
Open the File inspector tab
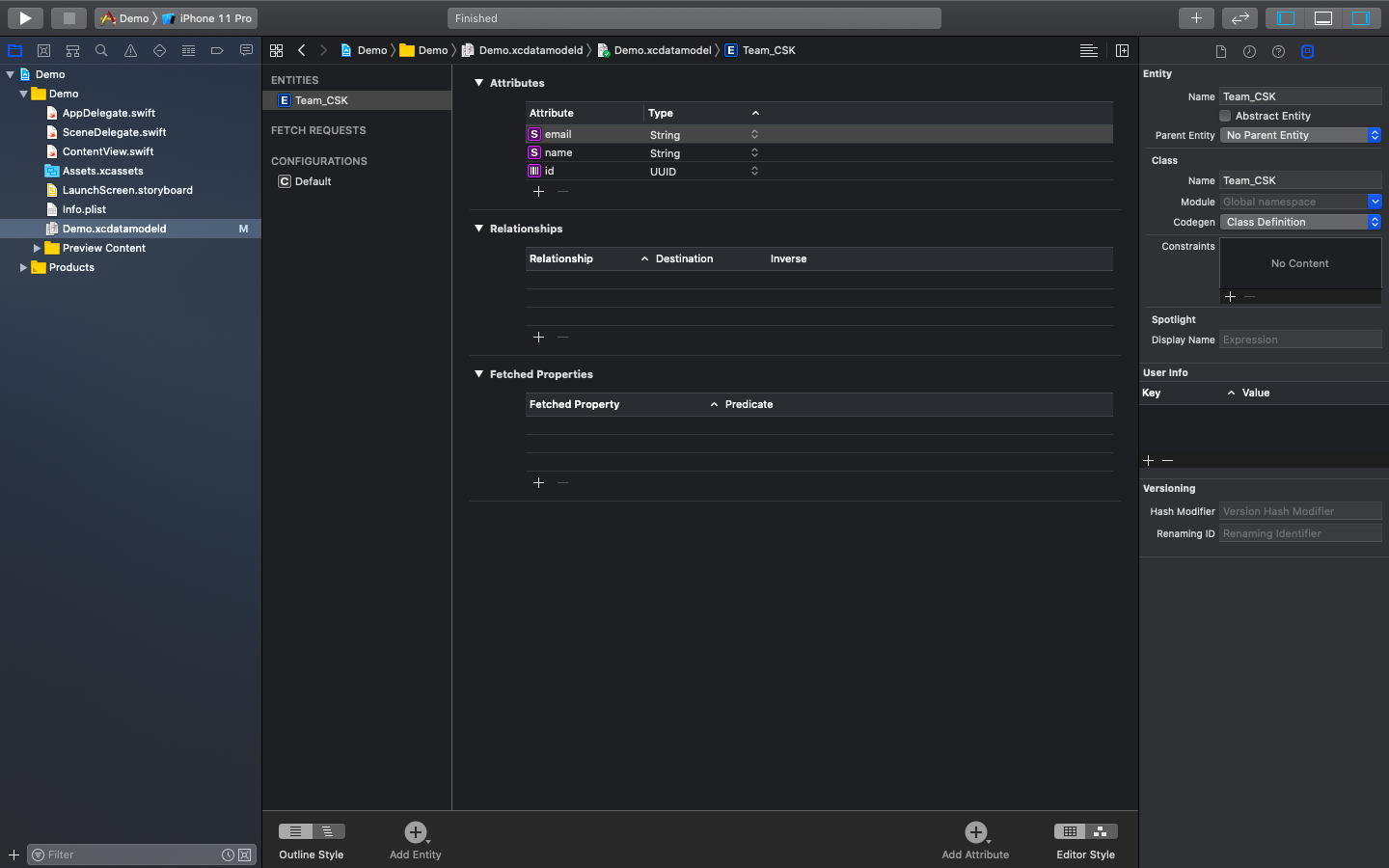click(x=1220, y=52)
